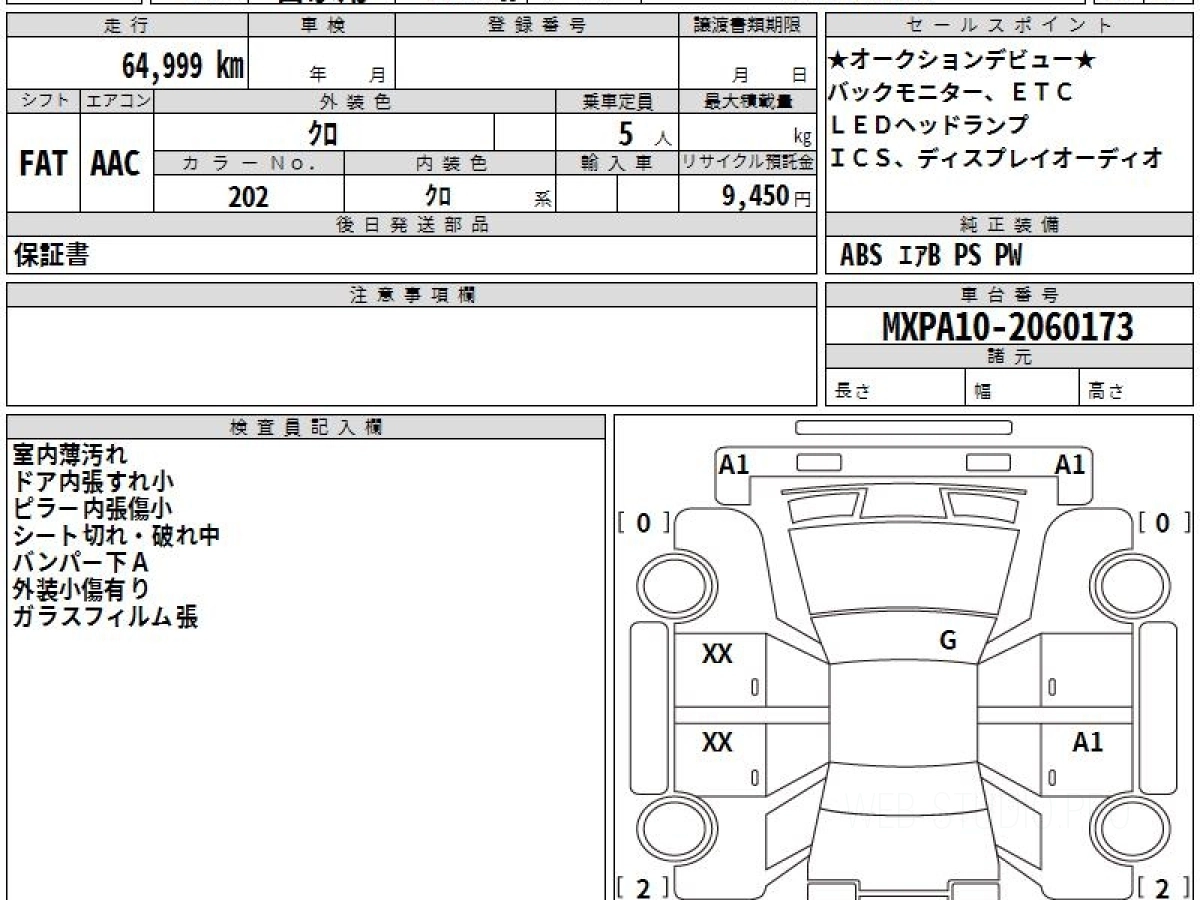The width and height of the screenshot is (1200, 900).
Task: Select the ICS、ディスプレイオーディオ line
Action: [x=996, y=157]
